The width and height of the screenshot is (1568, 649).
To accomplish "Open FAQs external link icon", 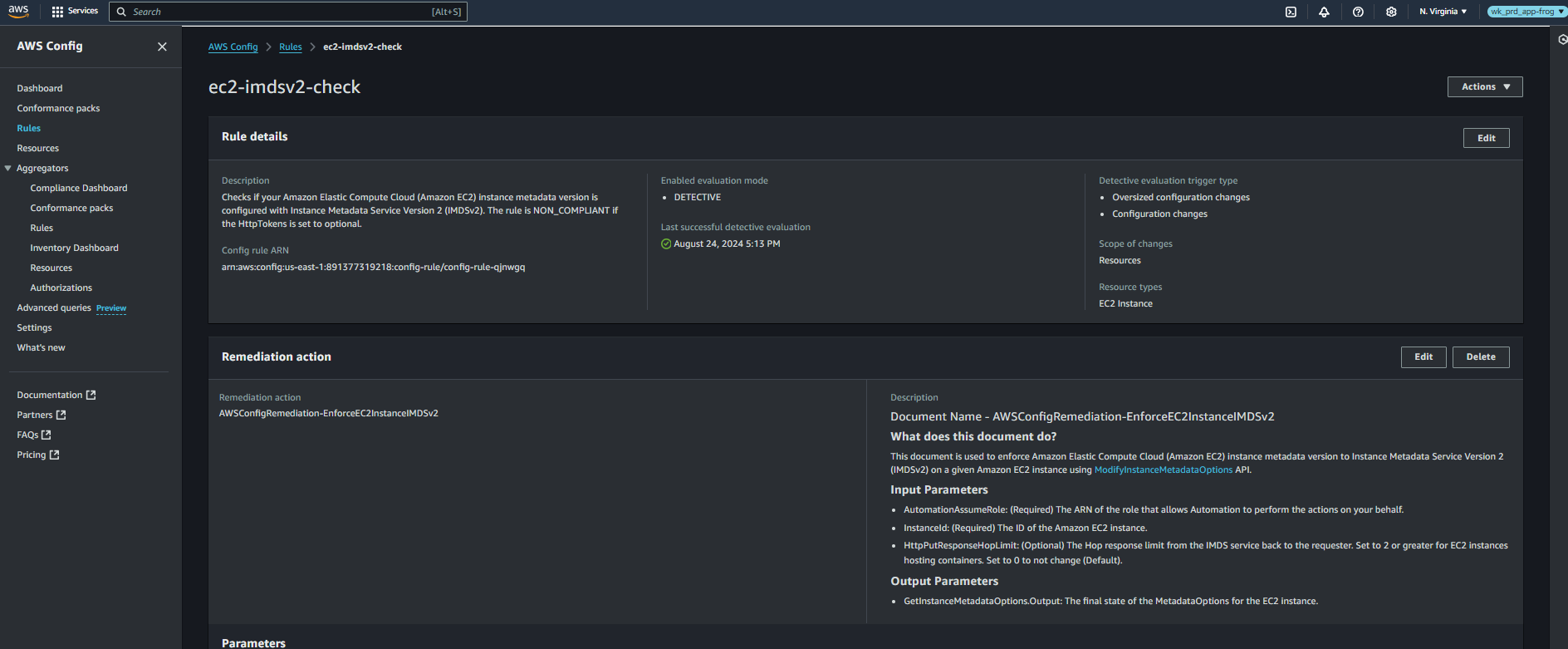I will [47, 435].
